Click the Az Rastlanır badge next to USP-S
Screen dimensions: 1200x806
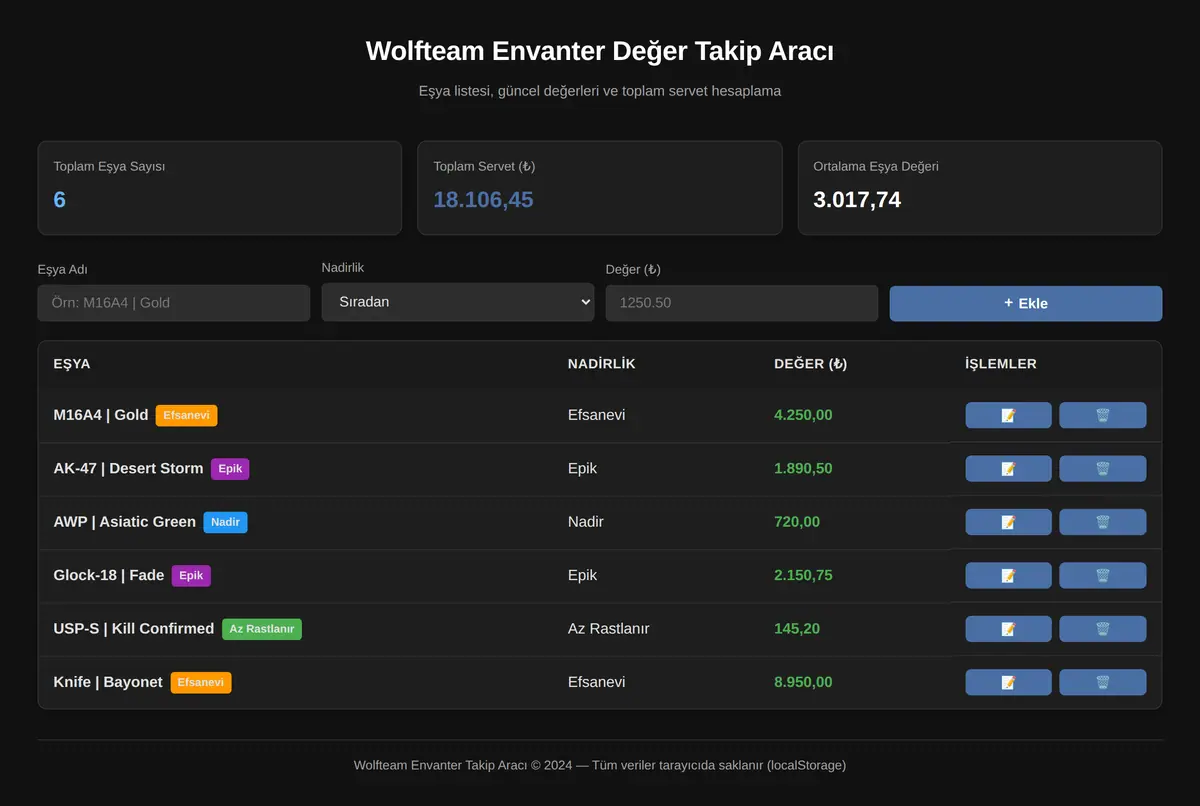[x=262, y=629]
